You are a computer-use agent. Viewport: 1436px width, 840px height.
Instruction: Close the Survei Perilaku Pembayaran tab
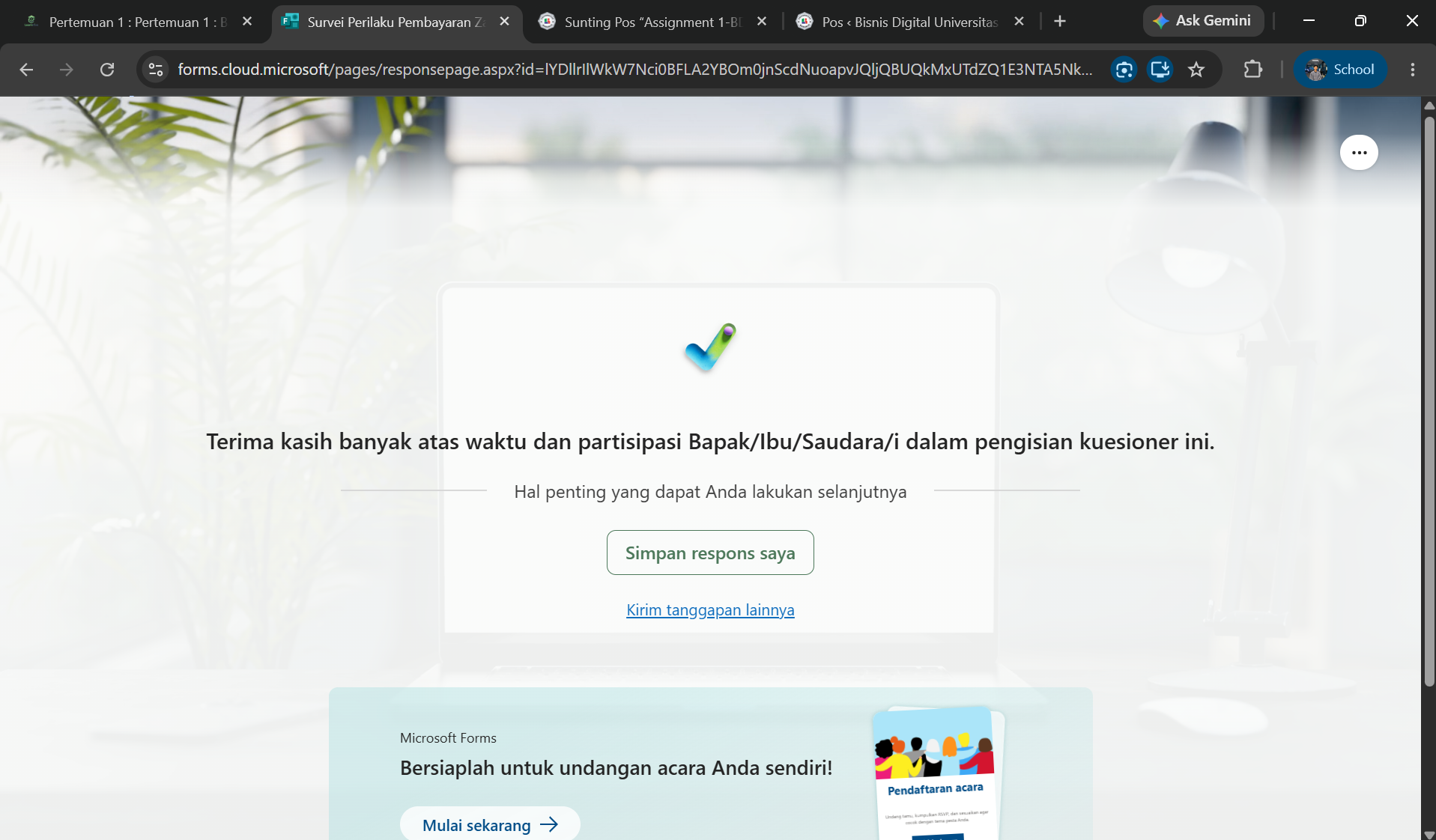coord(505,22)
